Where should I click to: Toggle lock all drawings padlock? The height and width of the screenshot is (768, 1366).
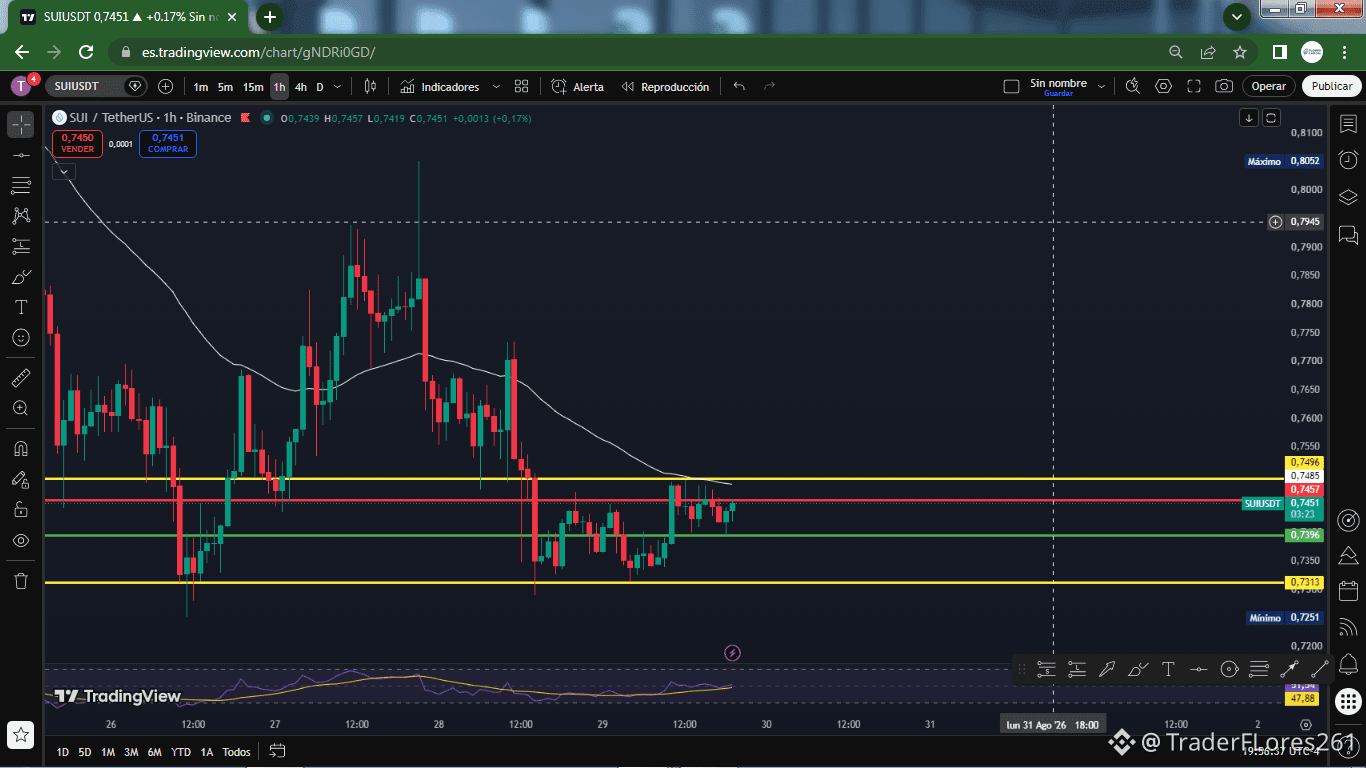click(21, 509)
